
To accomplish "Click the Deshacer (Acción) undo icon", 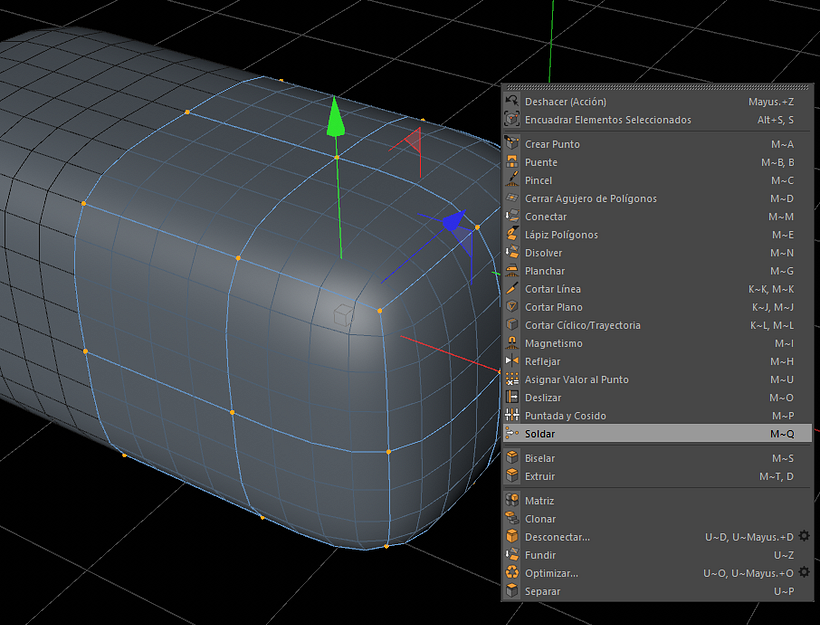I will click(x=512, y=101).
